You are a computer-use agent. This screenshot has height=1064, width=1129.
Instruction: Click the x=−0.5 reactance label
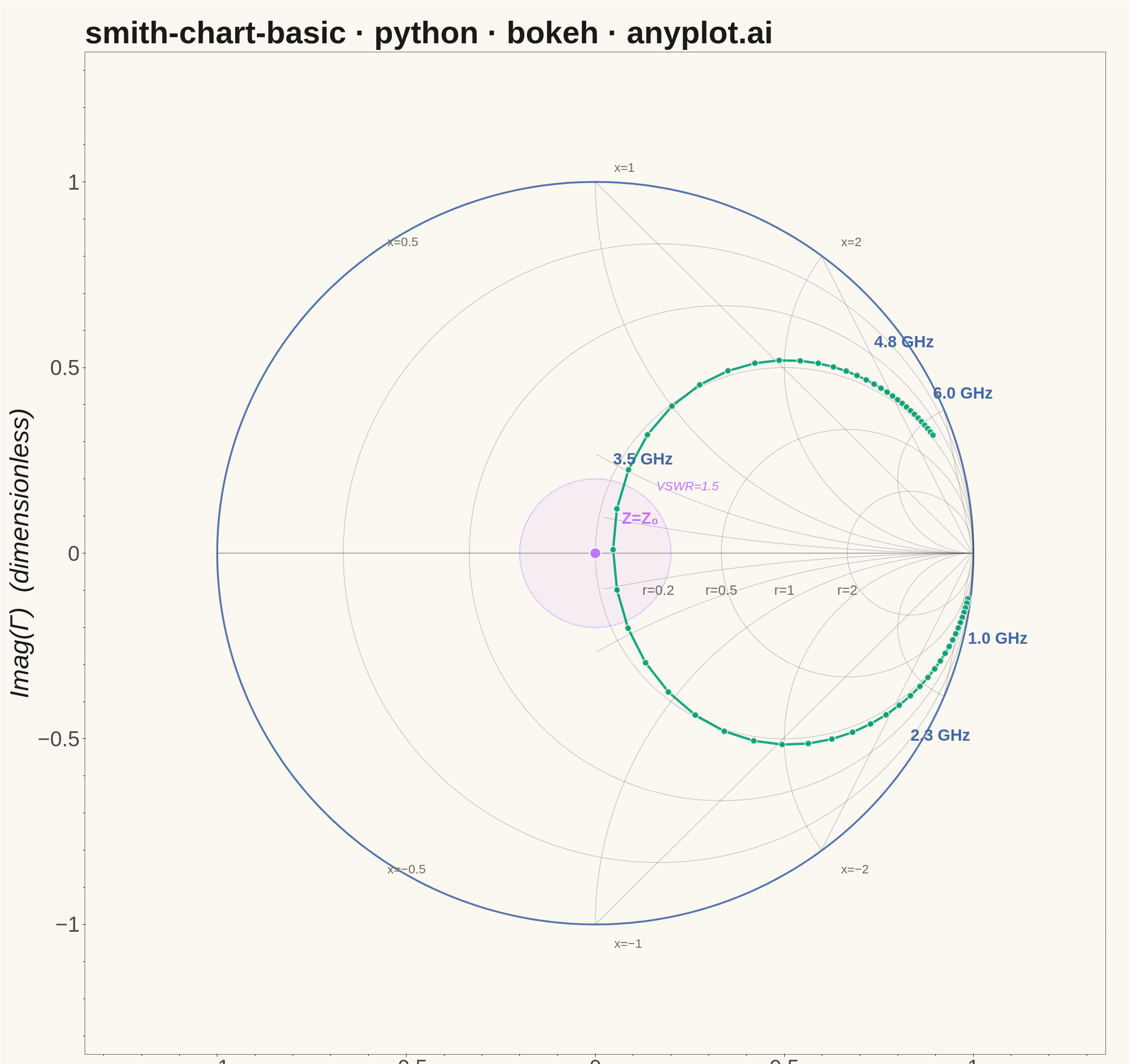click(x=406, y=870)
